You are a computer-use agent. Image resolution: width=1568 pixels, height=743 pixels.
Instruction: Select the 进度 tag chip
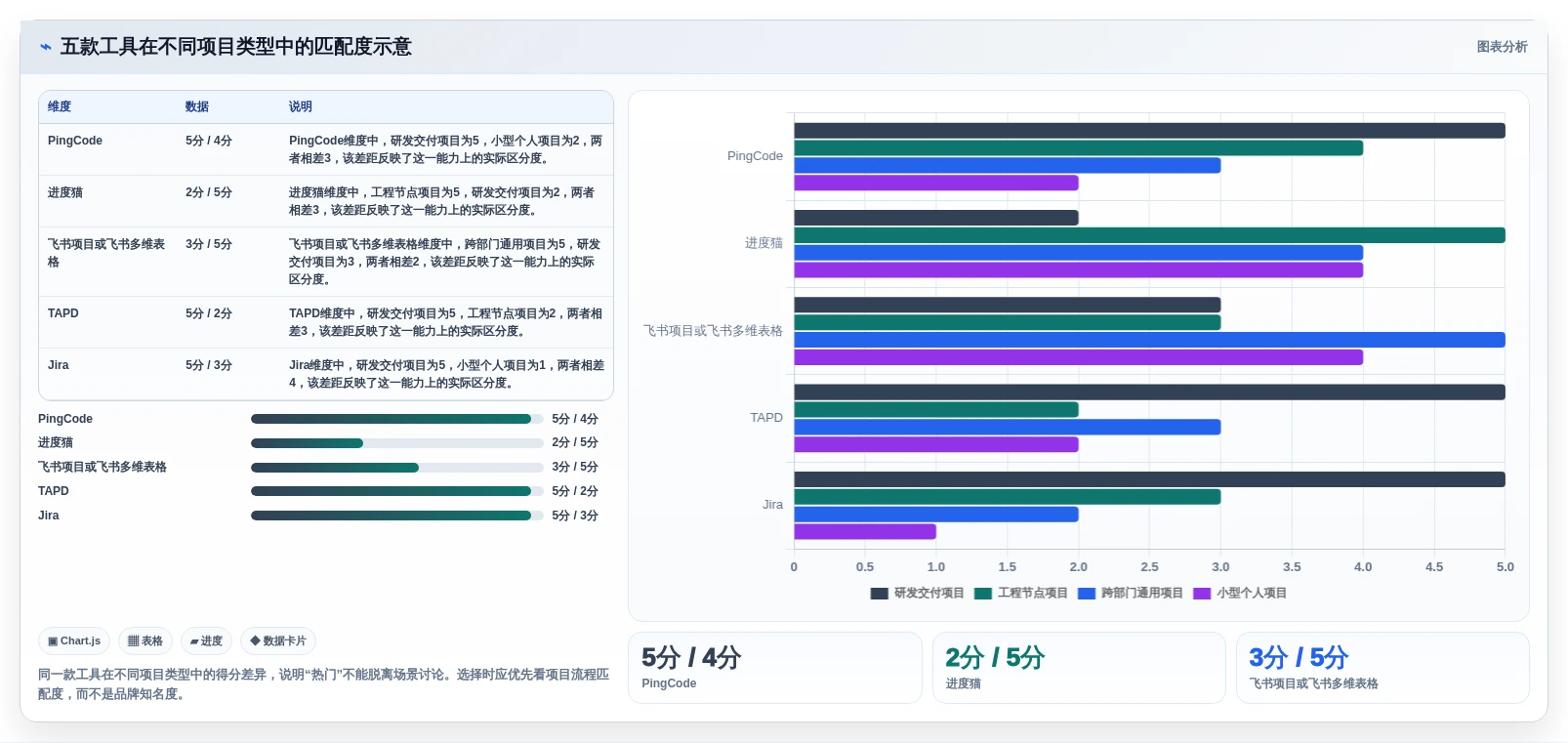point(206,641)
